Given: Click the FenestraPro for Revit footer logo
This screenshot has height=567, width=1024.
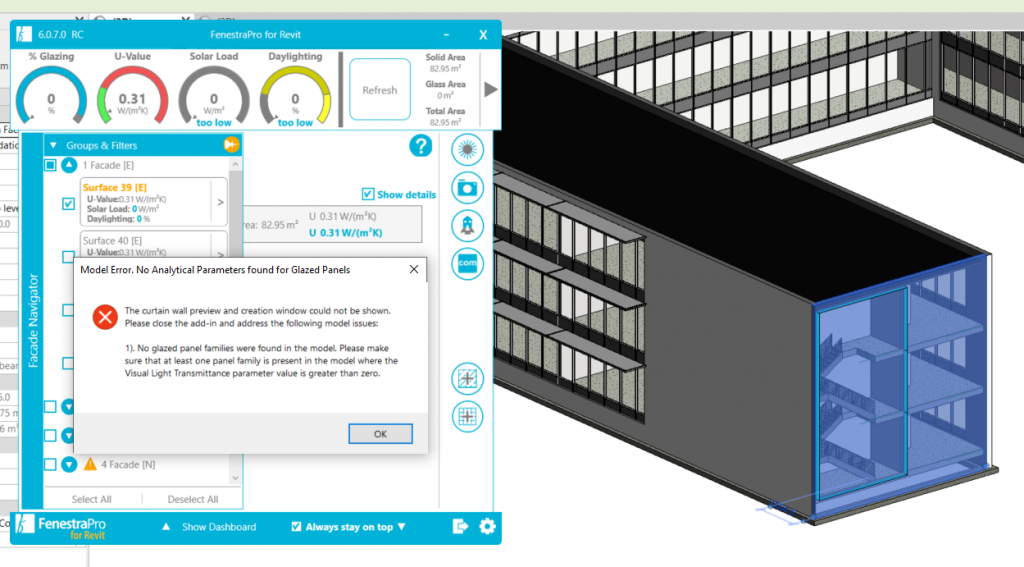Looking at the screenshot, I should [60, 527].
